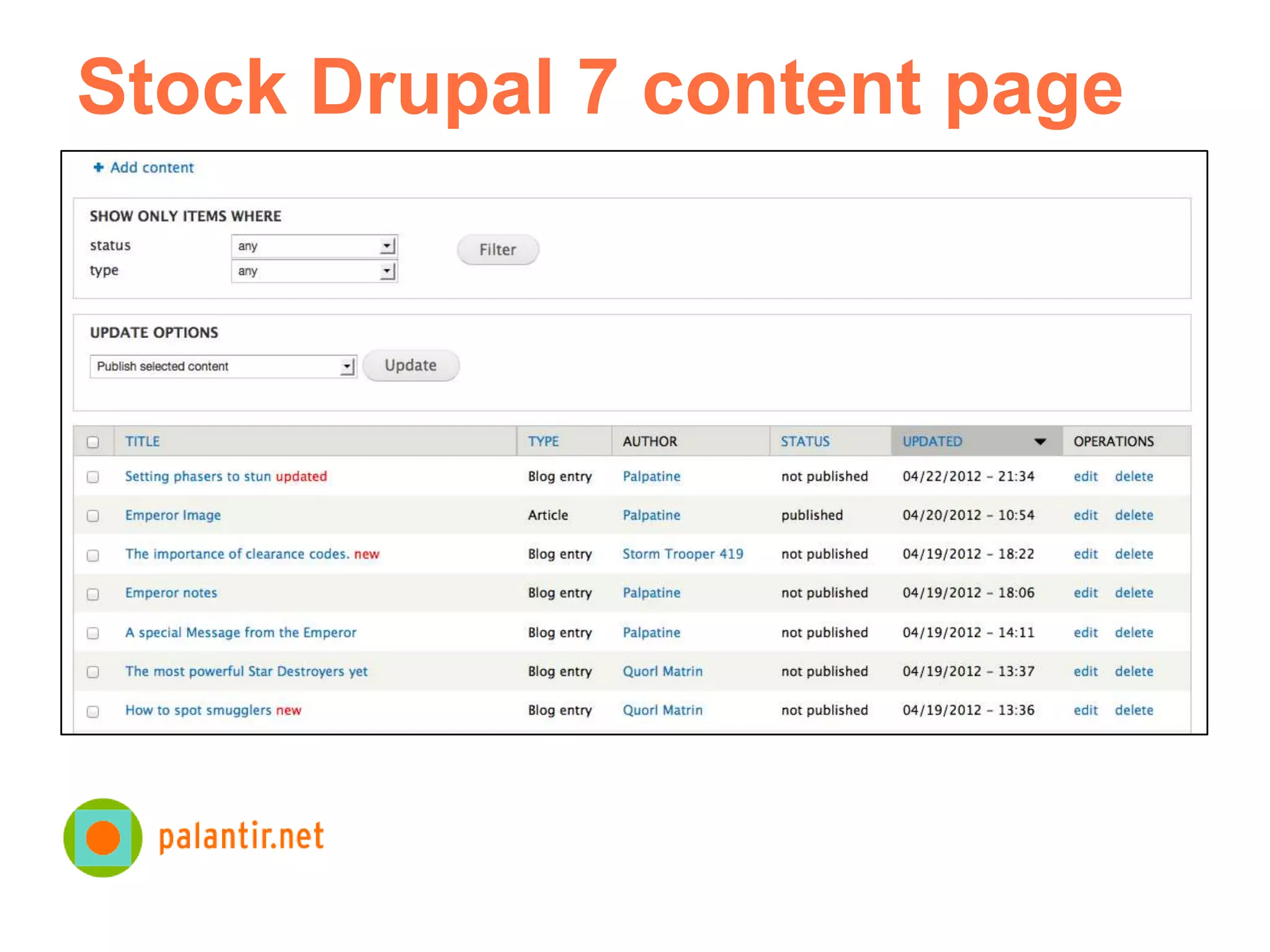Edit the Emperor Image article

tap(1085, 515)
